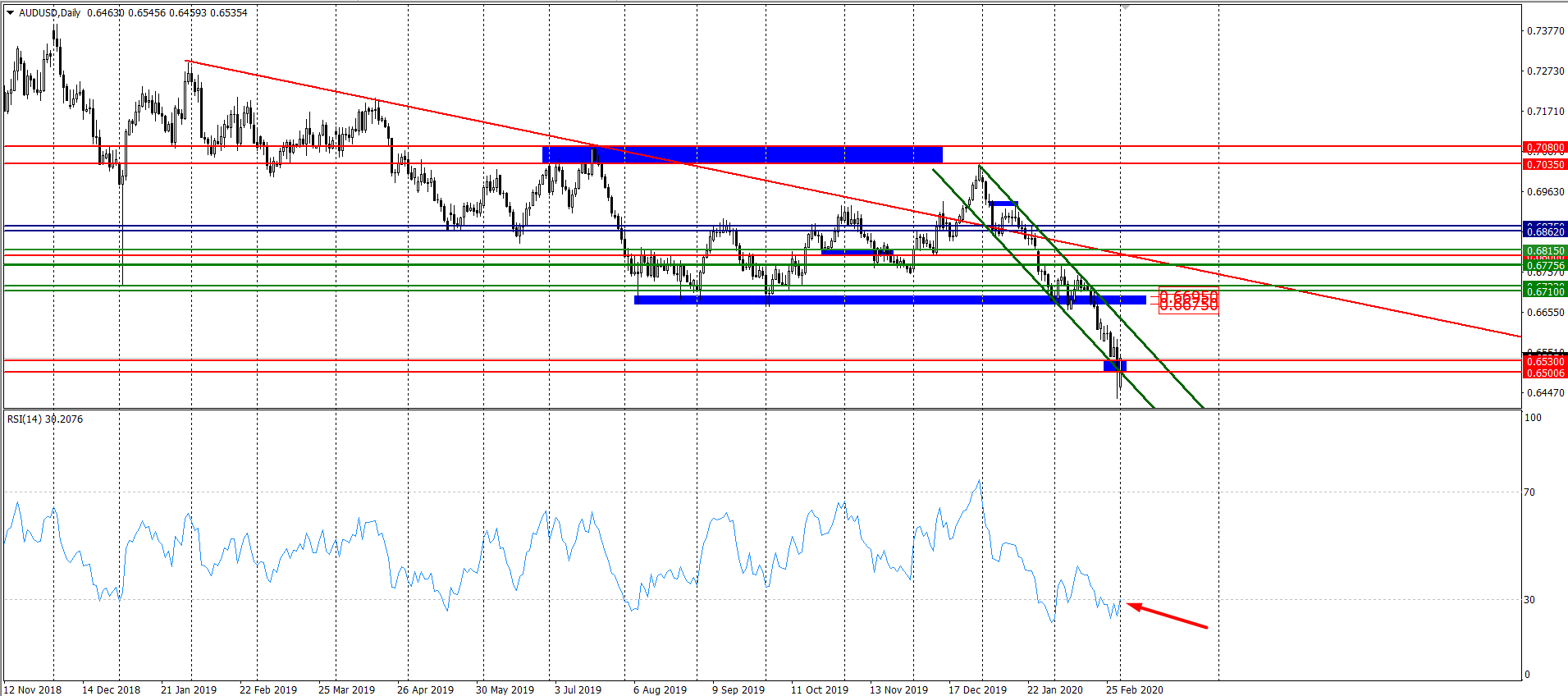Click the dropdown arrow beside AUDUSD,Daily

(11, 13)
